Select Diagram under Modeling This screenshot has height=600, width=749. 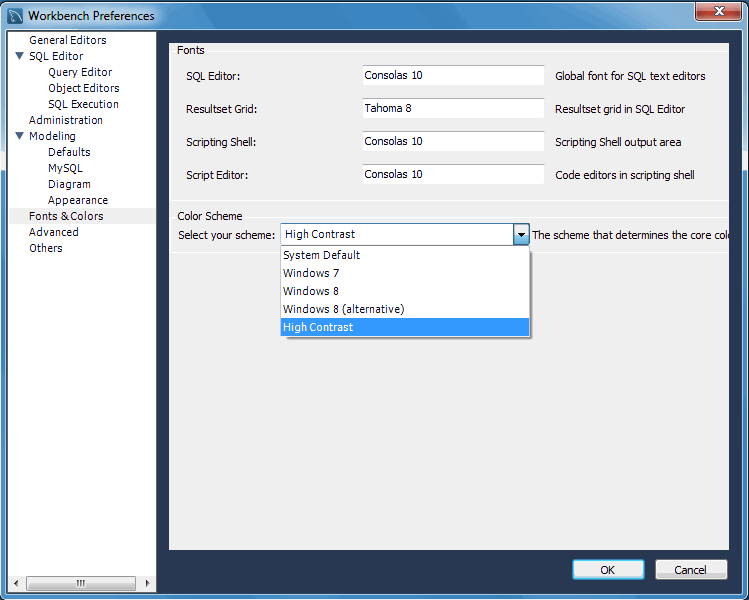click(69, 184)
